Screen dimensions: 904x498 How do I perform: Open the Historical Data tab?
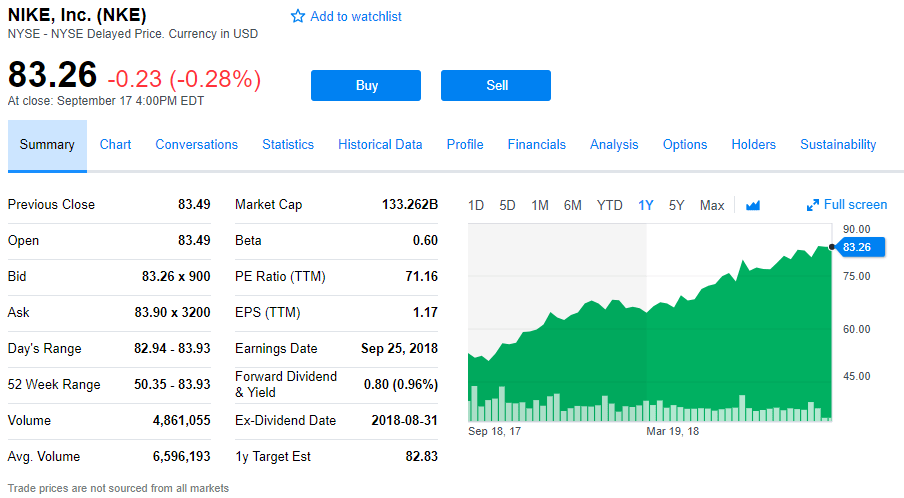tap(380, 145)
